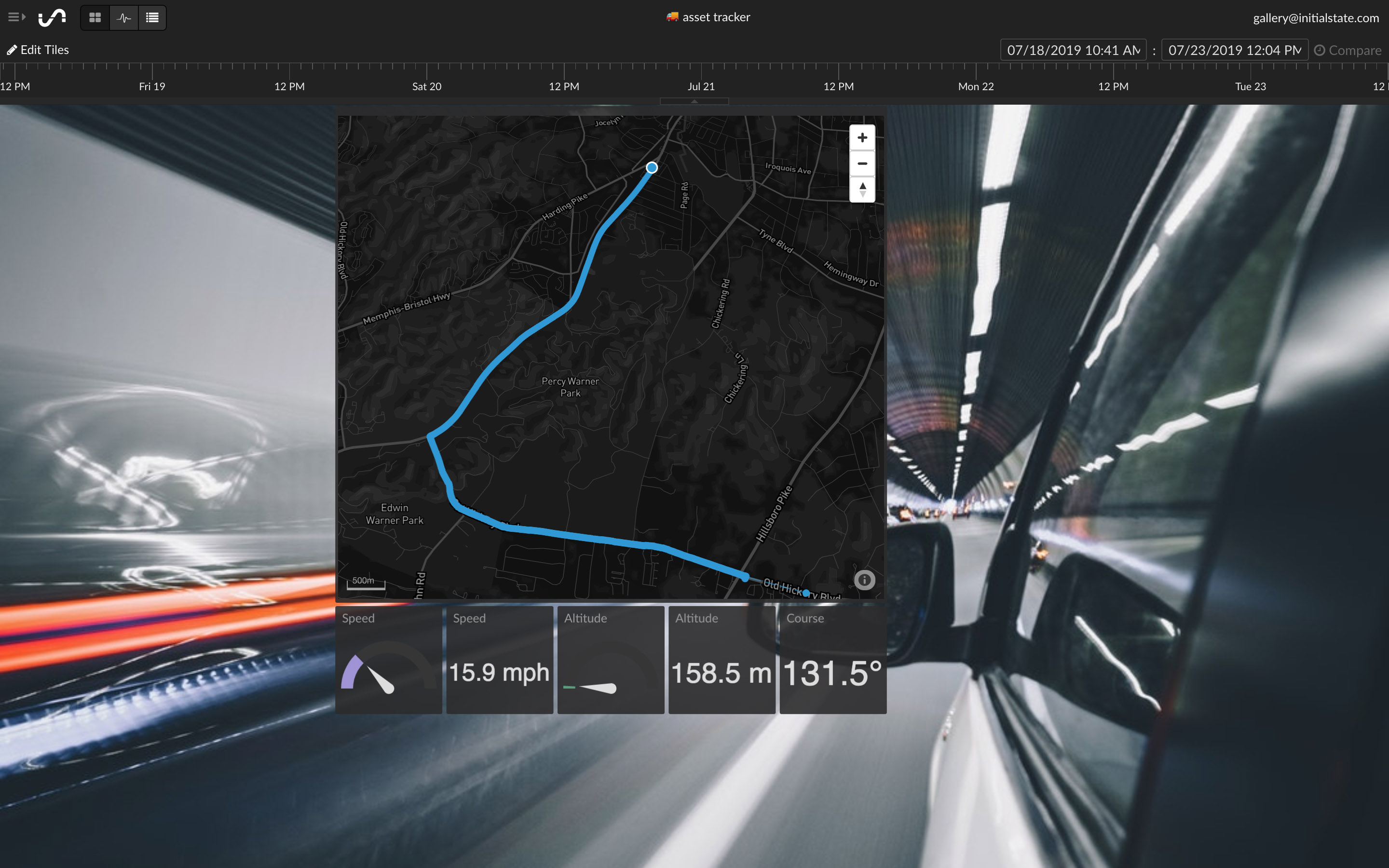Click end date field 07/23/2019

tap(1234, 51)
